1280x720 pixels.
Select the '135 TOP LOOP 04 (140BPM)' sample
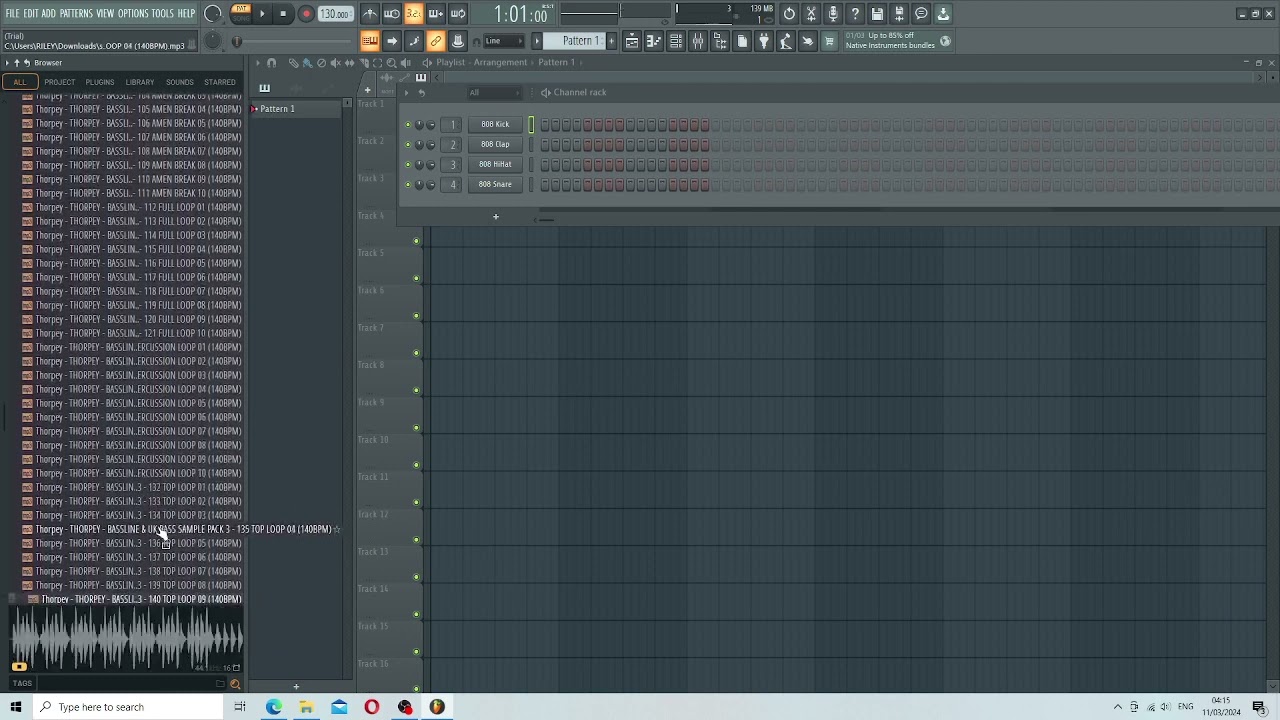coord(180,529)
